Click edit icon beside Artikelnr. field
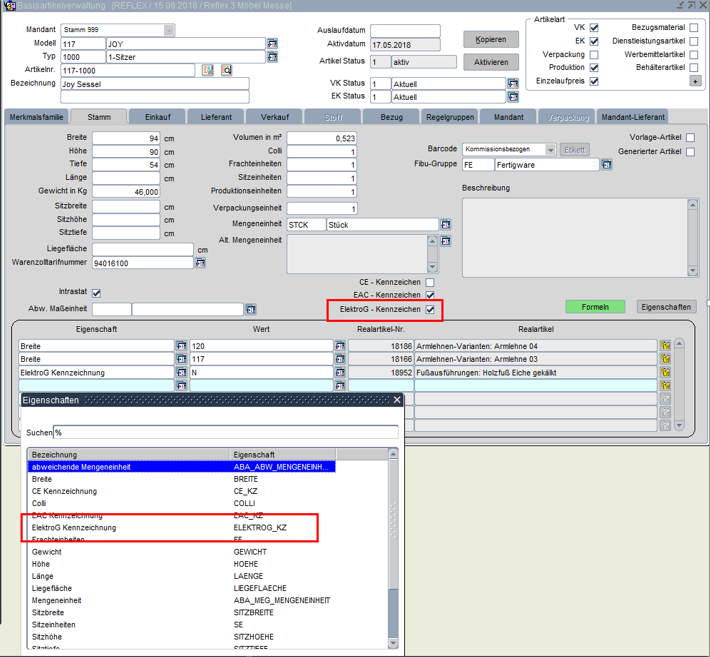The image size is (710, 657). (x=208, y=70)
